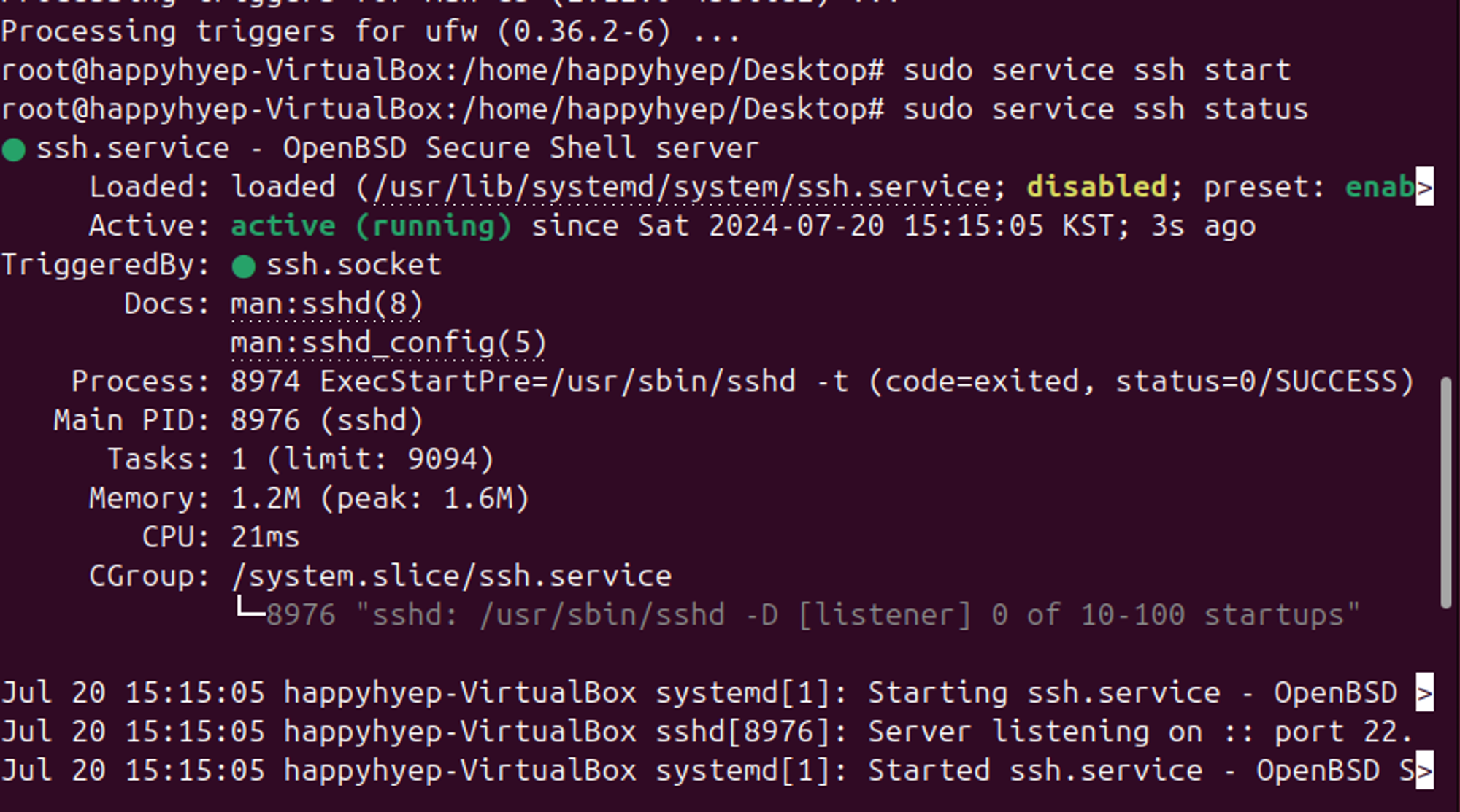This screenshot has width=1460, height=812.
Task: Click the truncation arrow on the Starting ssh.service line
Action: click(1424, 692)
